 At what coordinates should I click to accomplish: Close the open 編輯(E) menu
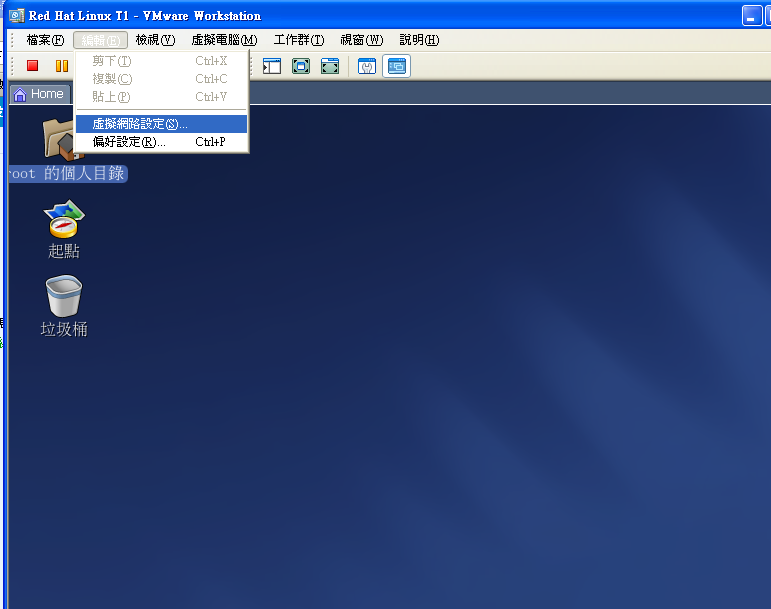(x=100, y=40)
